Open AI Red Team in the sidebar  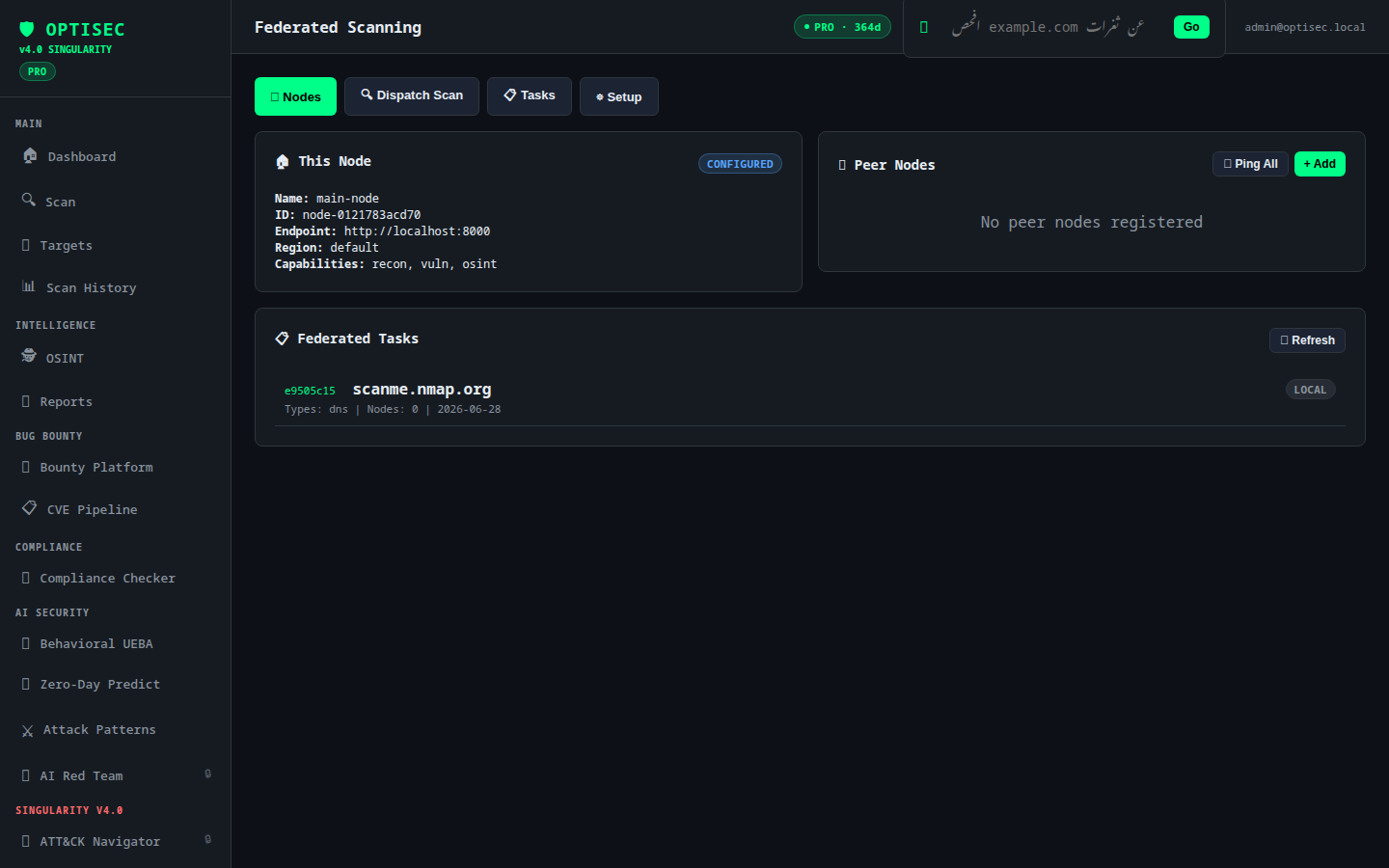[116, 776]
